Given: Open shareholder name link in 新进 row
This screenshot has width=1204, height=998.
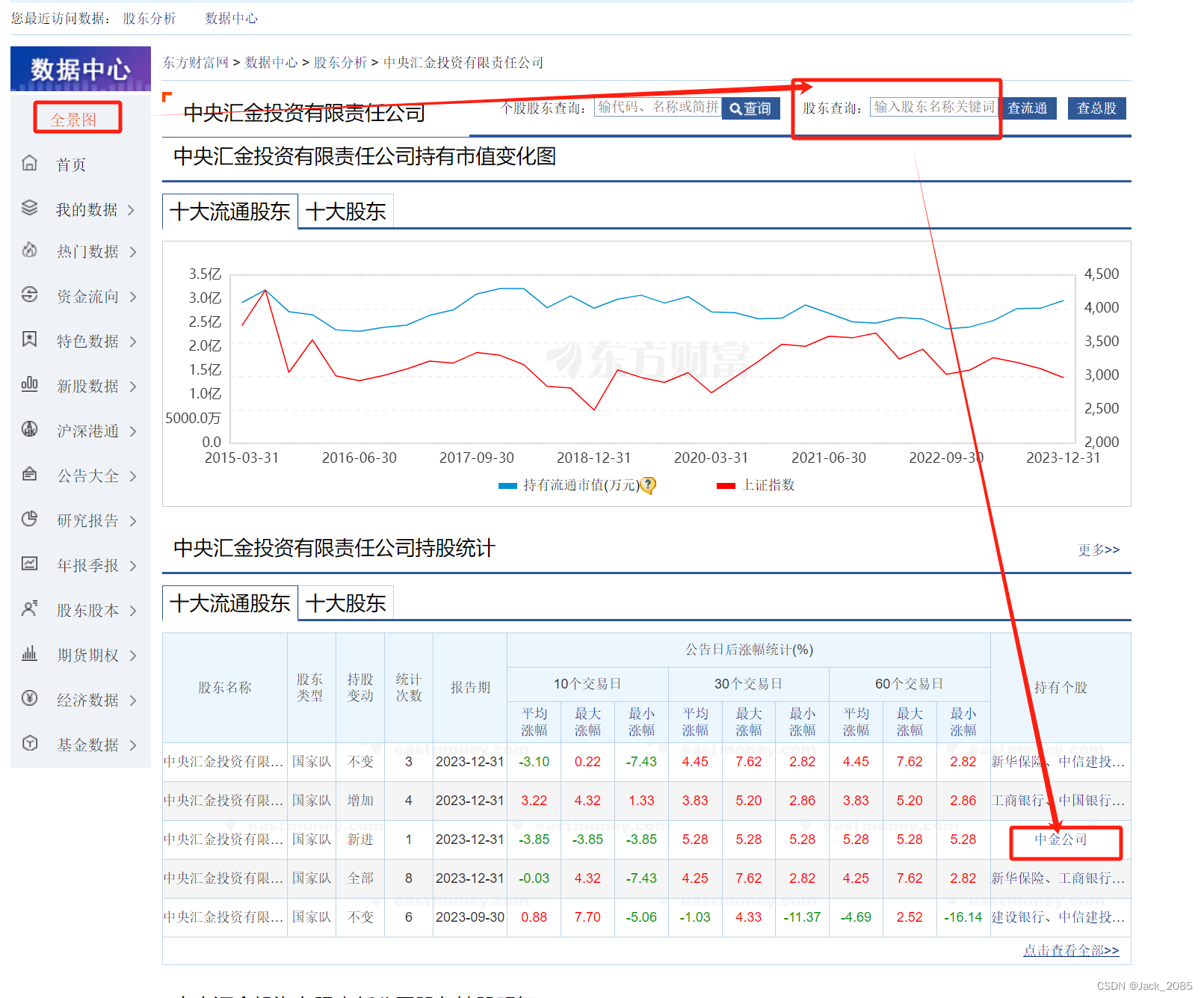Looking at the screenshot, I should (x=223, y=840).
